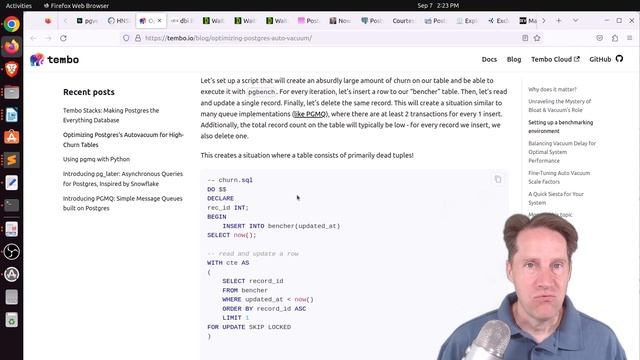Open a new tab with the plus button
This screenshot has width=640, height=360.
click(558, 20)
